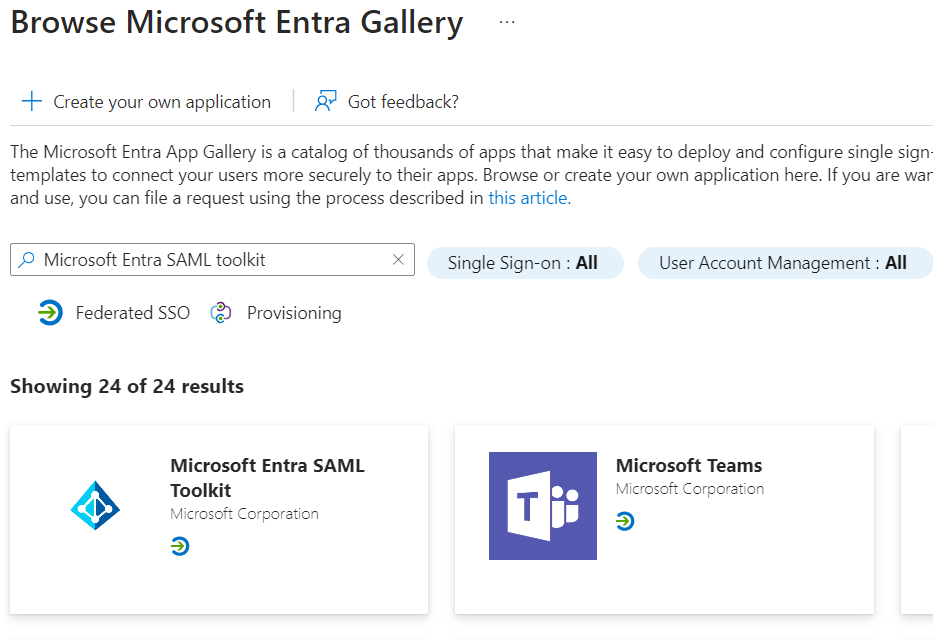Click the Federated SSO label text

pos(133,313)
